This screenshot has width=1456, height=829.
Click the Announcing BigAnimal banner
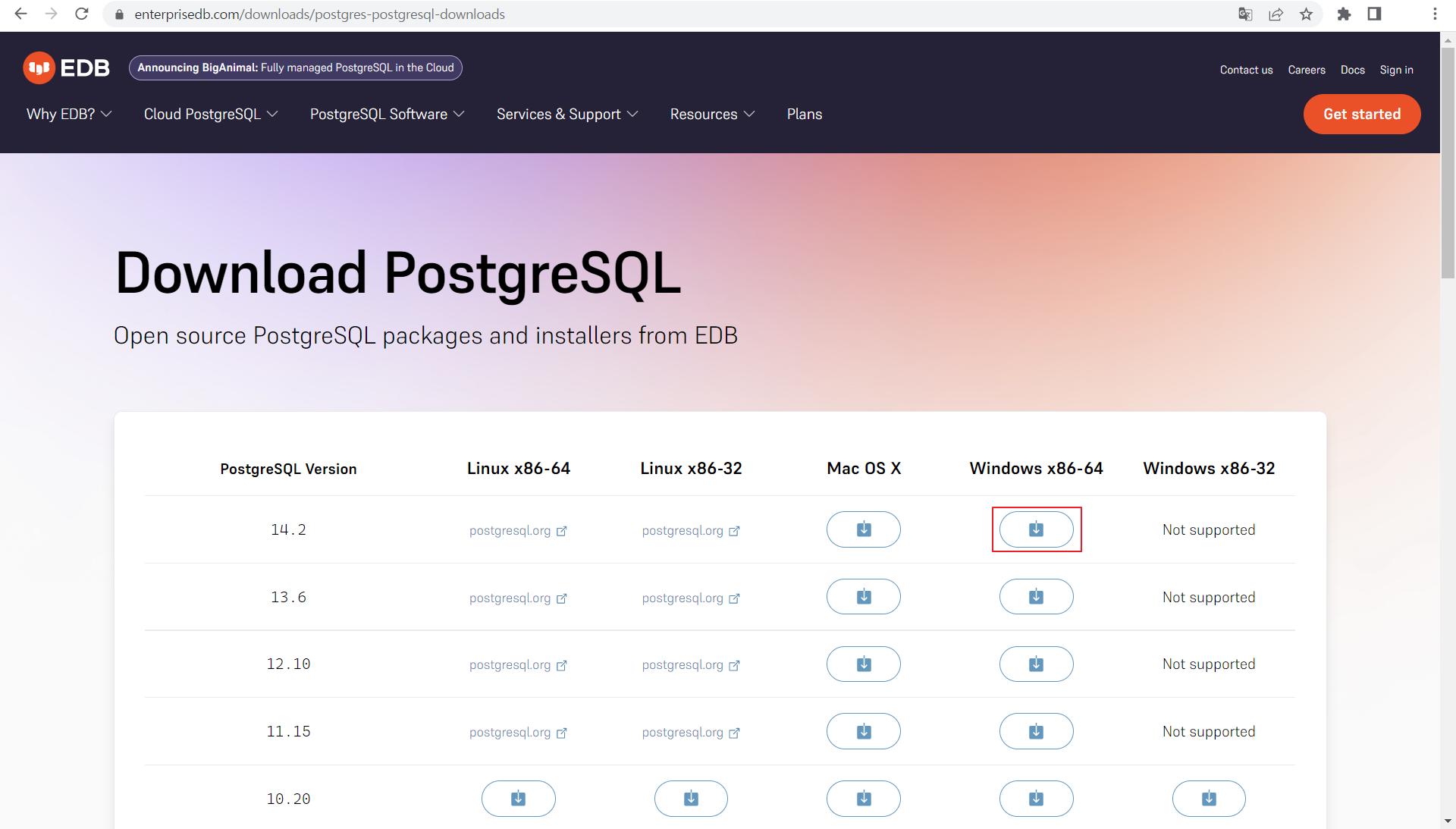296,68
